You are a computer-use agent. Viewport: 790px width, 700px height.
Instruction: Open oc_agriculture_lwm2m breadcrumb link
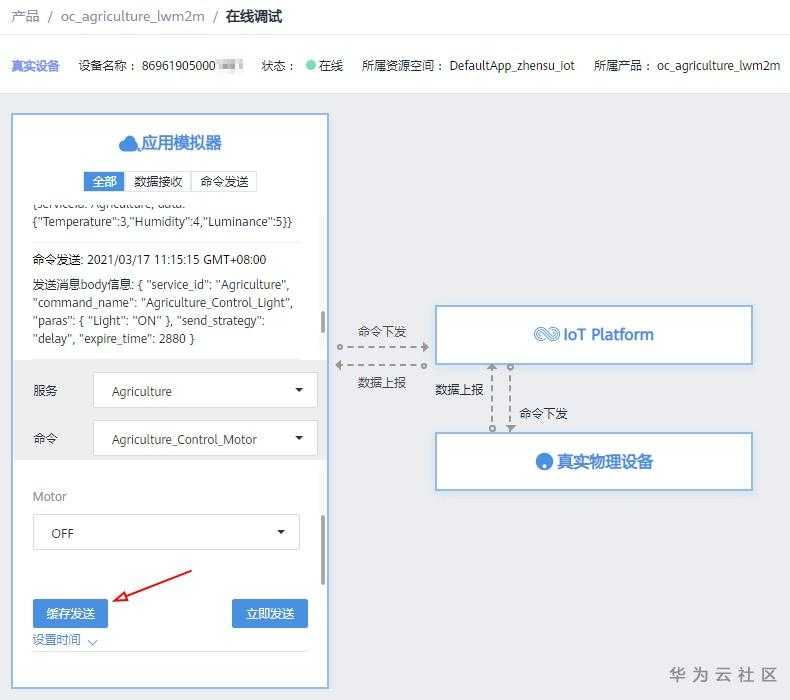(133, 17)
